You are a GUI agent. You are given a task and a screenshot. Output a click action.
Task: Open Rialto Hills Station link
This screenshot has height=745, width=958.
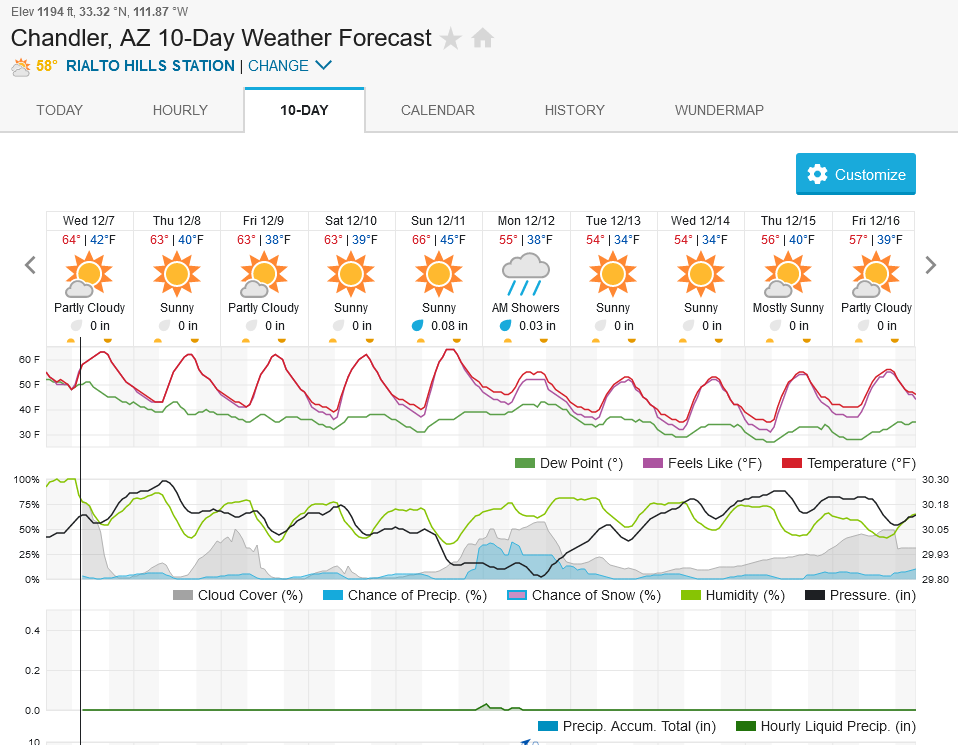(150, 66)
